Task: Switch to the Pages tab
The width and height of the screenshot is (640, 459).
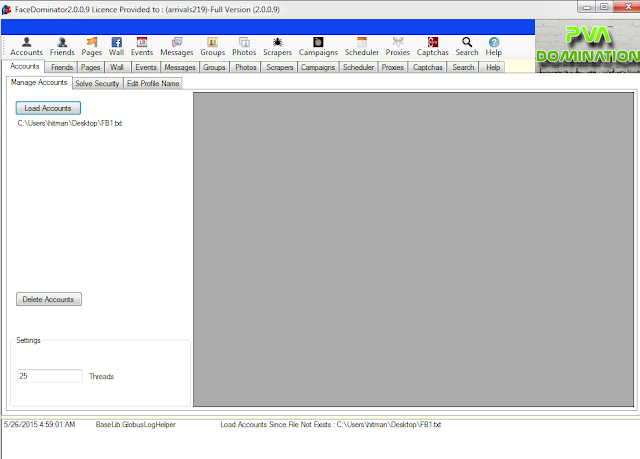Action: 91,67
